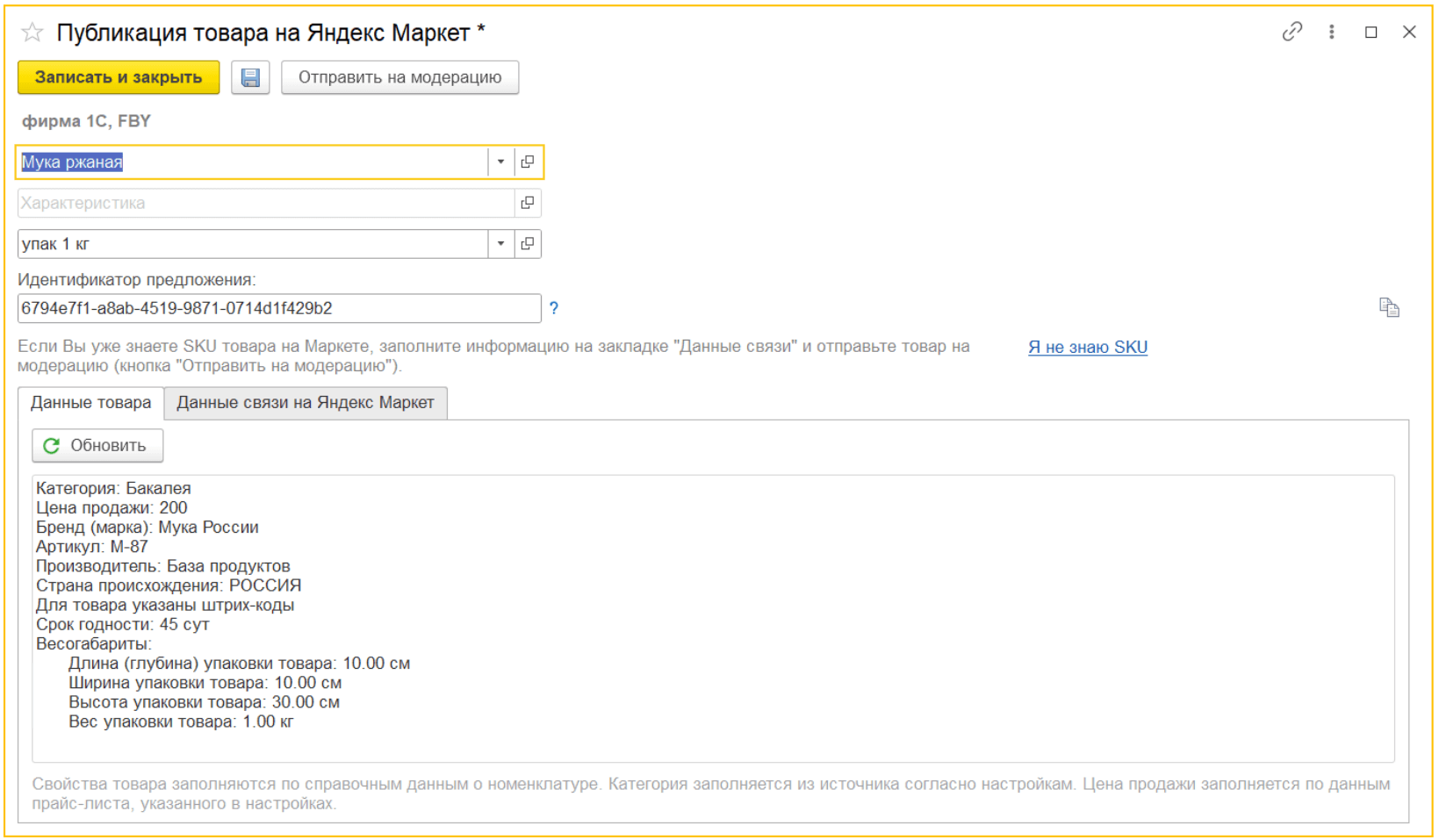Get link to this form icon

(x=1292, y=32)
